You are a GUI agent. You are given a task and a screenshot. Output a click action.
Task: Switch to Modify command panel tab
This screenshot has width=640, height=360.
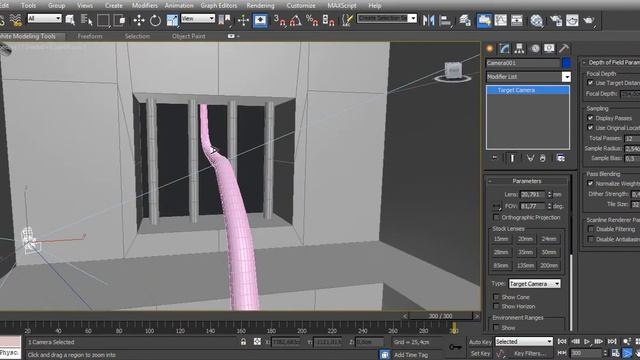(x=504, y=49)
